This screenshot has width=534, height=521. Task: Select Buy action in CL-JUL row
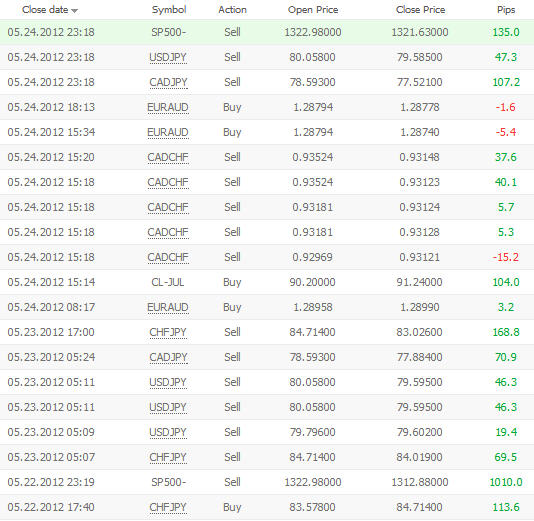click(x=232, y=283)
